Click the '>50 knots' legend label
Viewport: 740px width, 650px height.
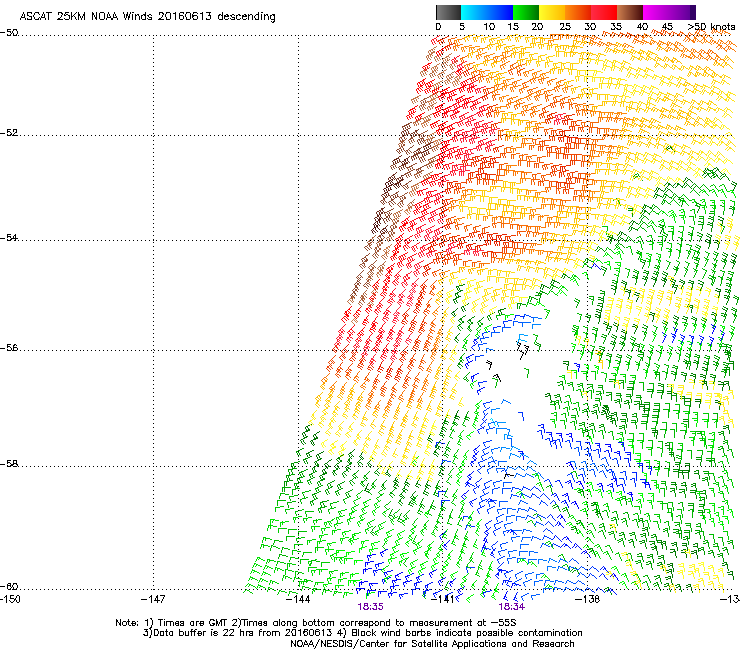coord(711,27)
